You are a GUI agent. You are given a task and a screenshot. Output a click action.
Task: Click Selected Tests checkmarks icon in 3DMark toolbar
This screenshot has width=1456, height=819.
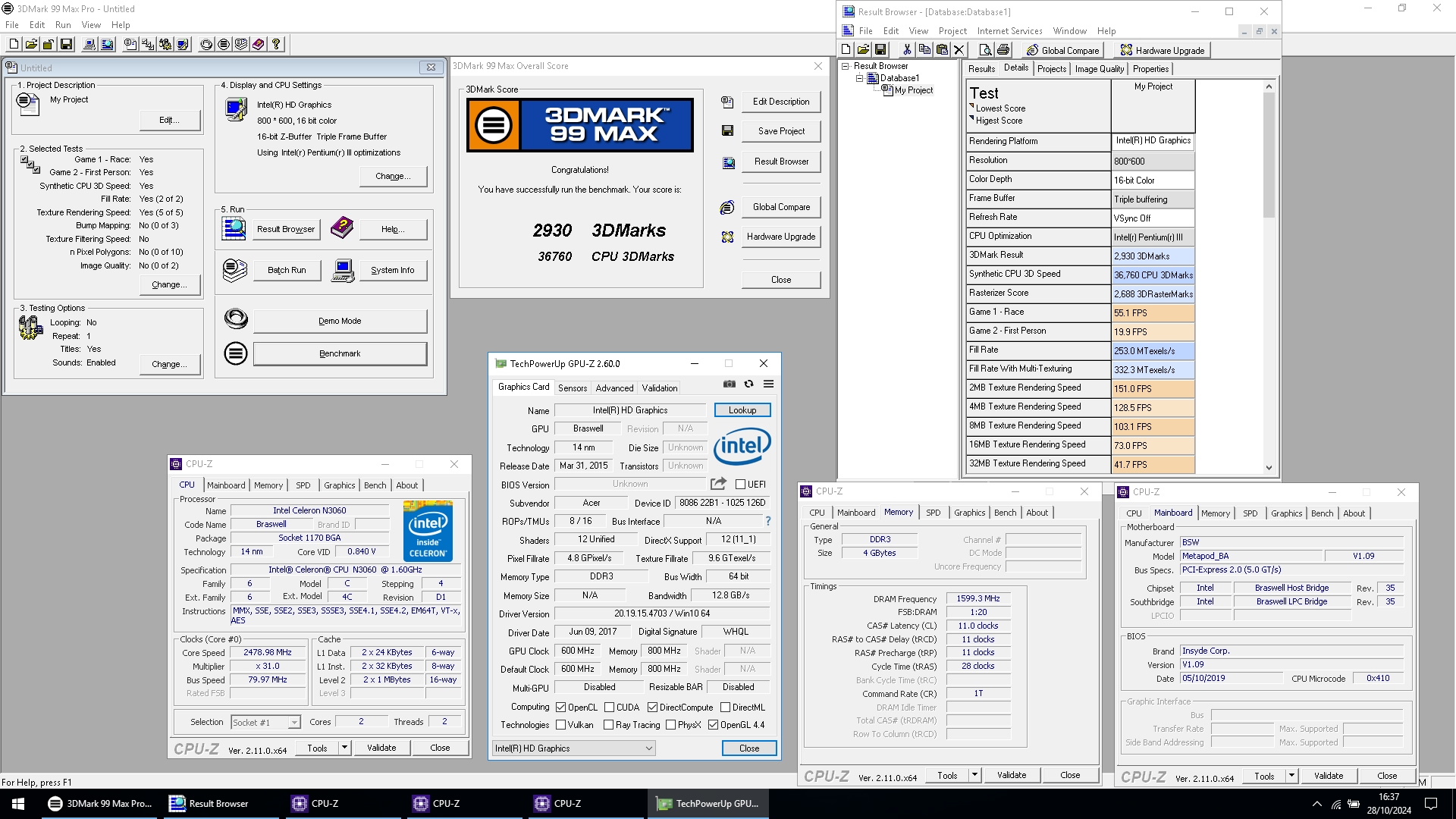point(148,44)
